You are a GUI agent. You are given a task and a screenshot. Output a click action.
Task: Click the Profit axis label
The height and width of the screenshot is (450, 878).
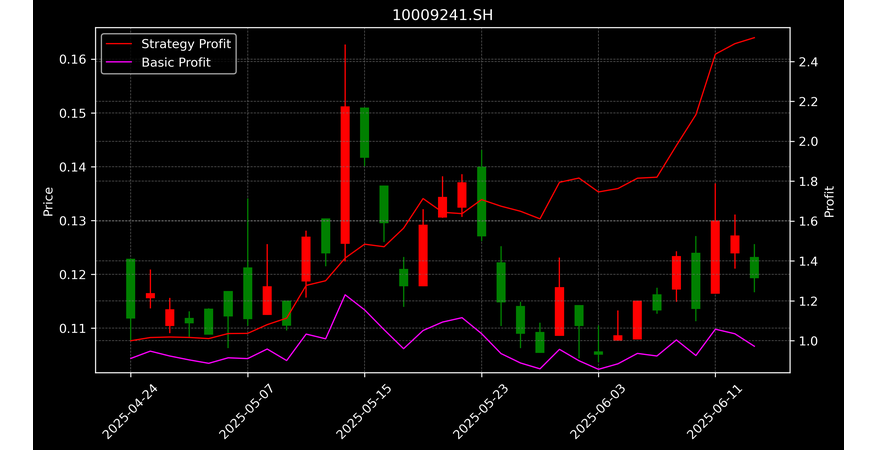pos(829,201)
